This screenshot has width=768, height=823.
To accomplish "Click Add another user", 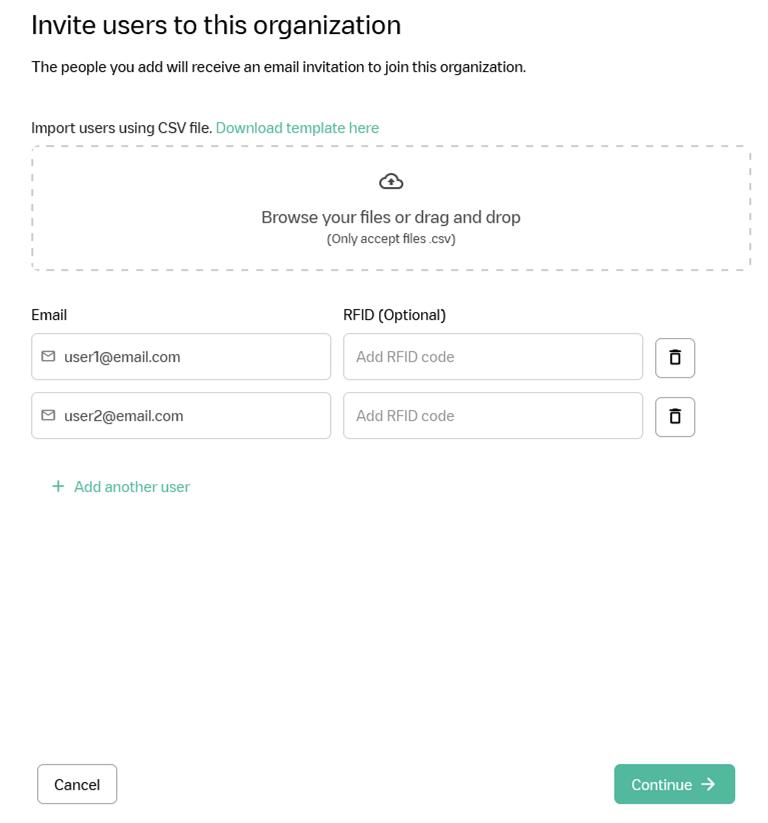I will pyautogui.click(x=131, y=487).
